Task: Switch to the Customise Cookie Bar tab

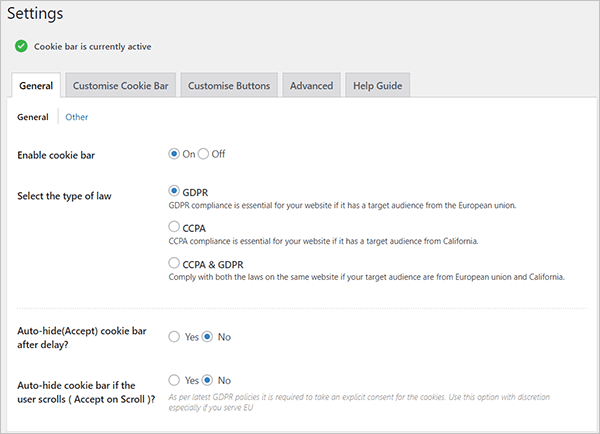Action: [121, 85]
